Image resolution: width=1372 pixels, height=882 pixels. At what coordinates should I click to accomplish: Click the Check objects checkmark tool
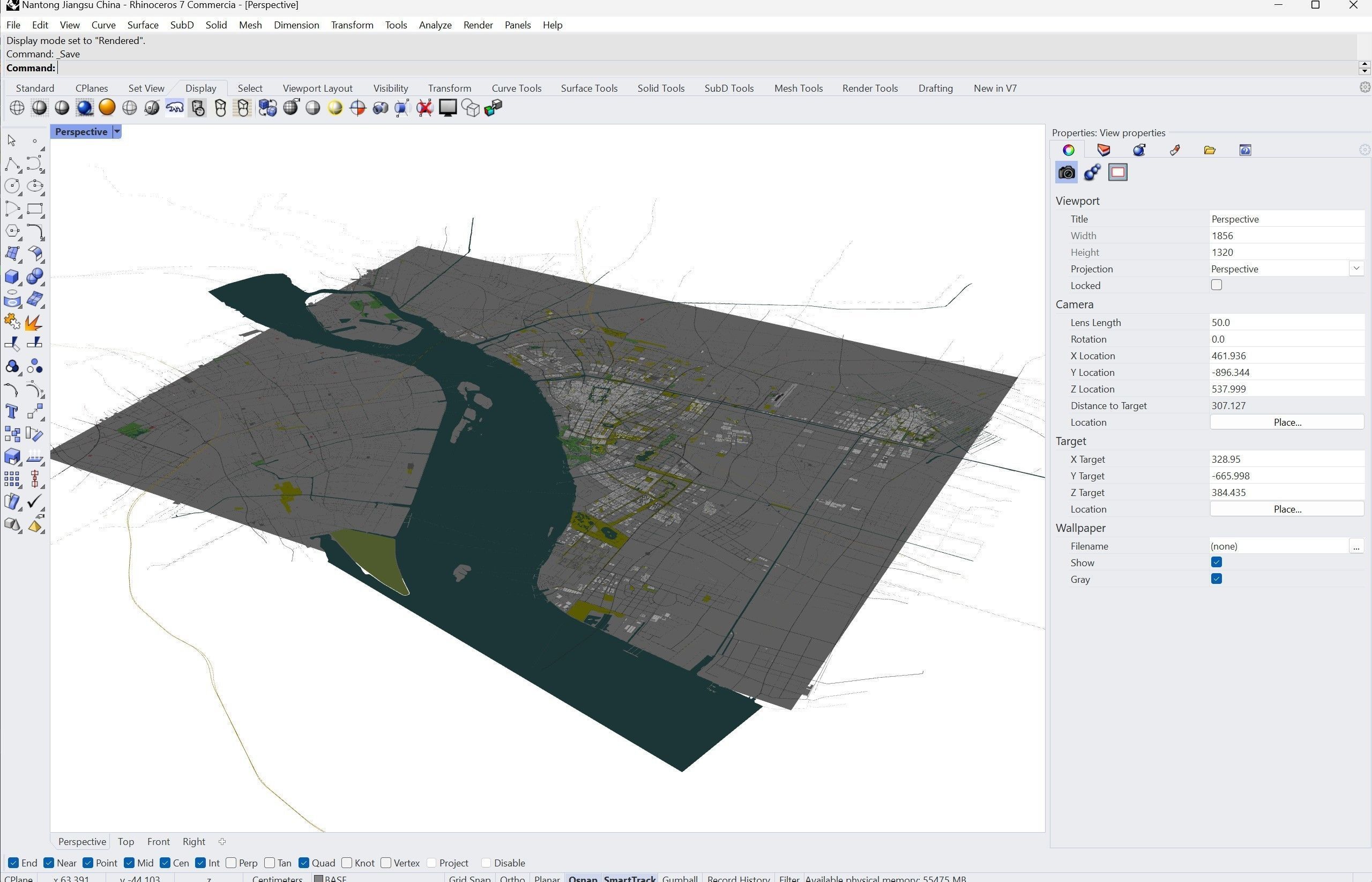point(35,502)
